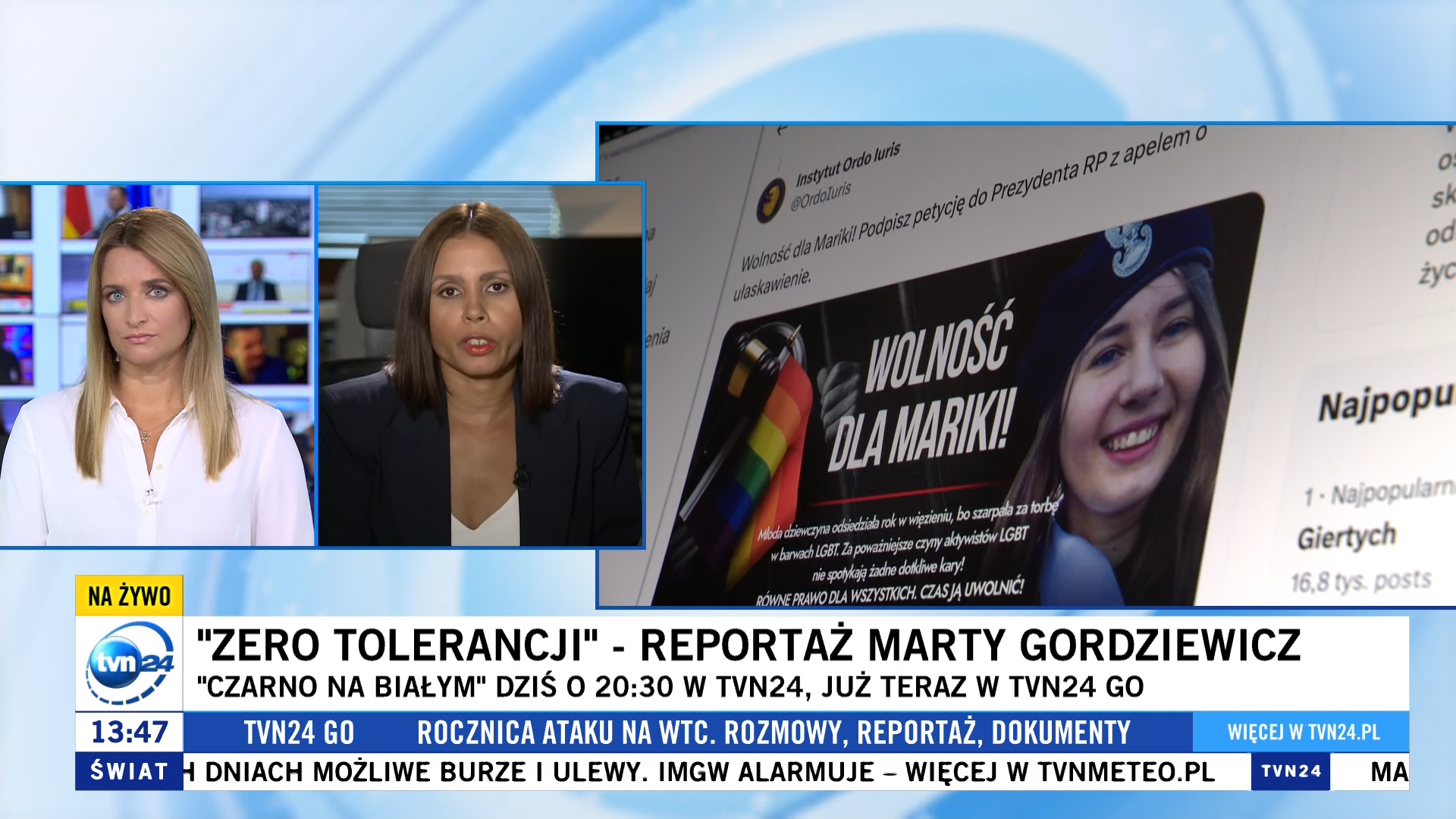Click the WIĘCEJ W TVN24.PL box
The height and width of the screenshot is (819, 1456).
coord(1301,732)
